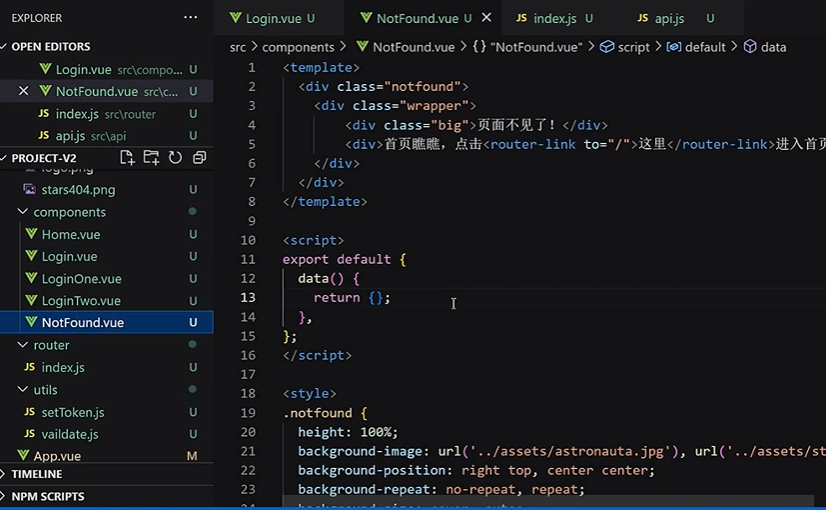
Task: Click "NotFound.vue" braces breadcrumb item
Action: tap(527, 47)
